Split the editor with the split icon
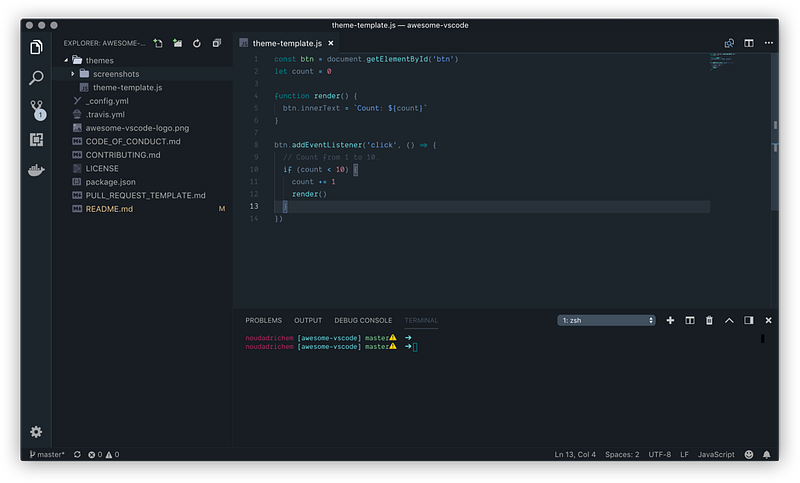The height and width of the screenshot is (483, 800). pos(748,43)
